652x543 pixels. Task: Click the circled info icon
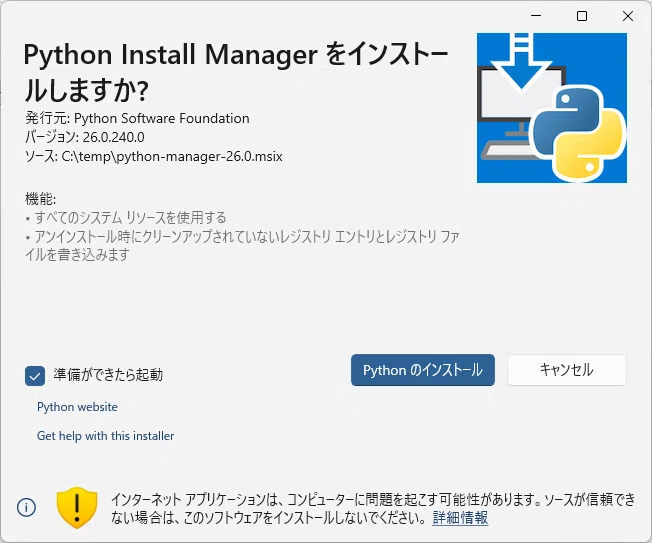(26, 507)
